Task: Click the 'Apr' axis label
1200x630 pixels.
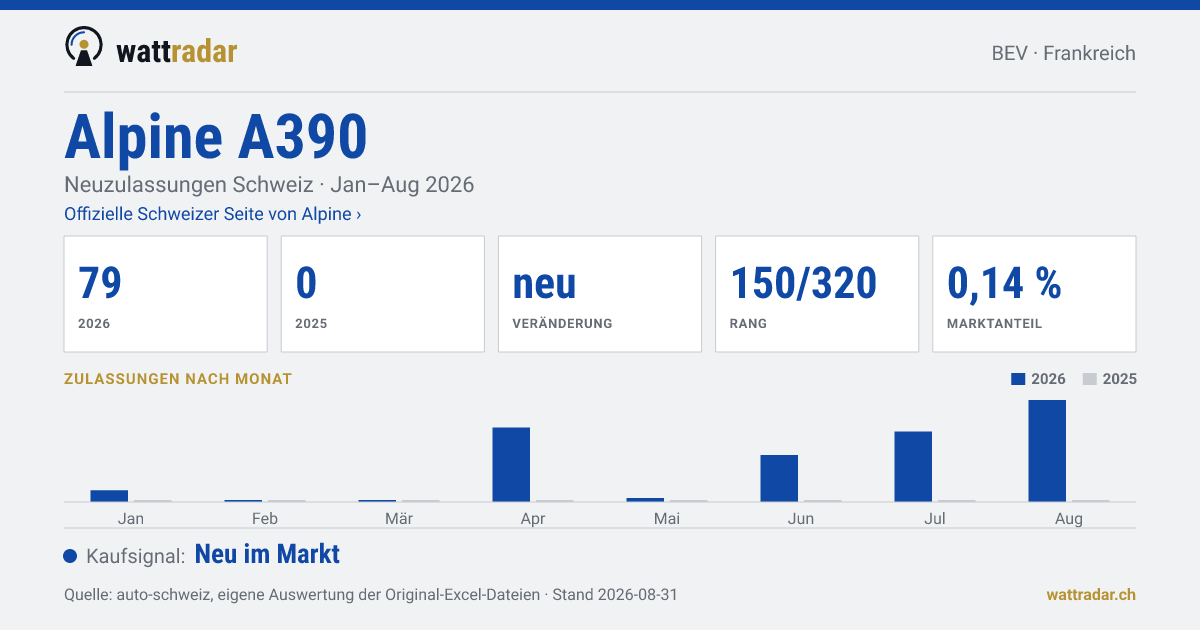Action: click(x=533, y=518)
